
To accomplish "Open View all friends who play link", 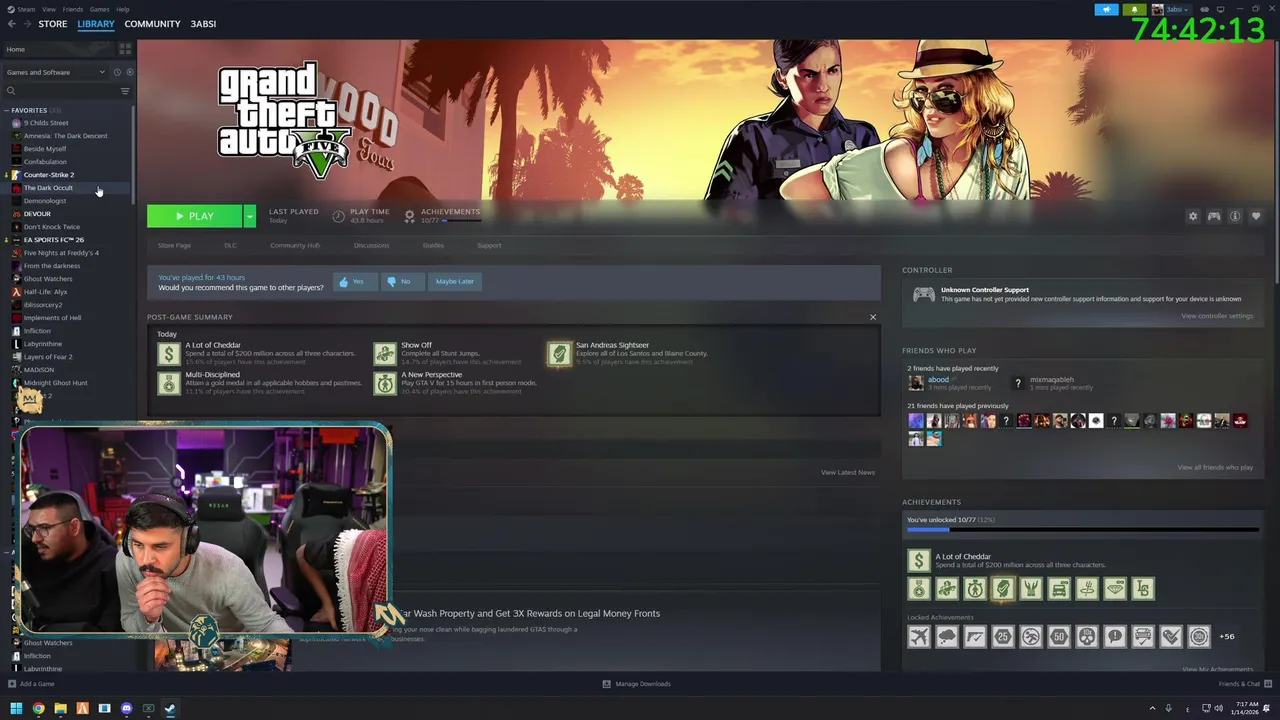I will click(1215, 467).
